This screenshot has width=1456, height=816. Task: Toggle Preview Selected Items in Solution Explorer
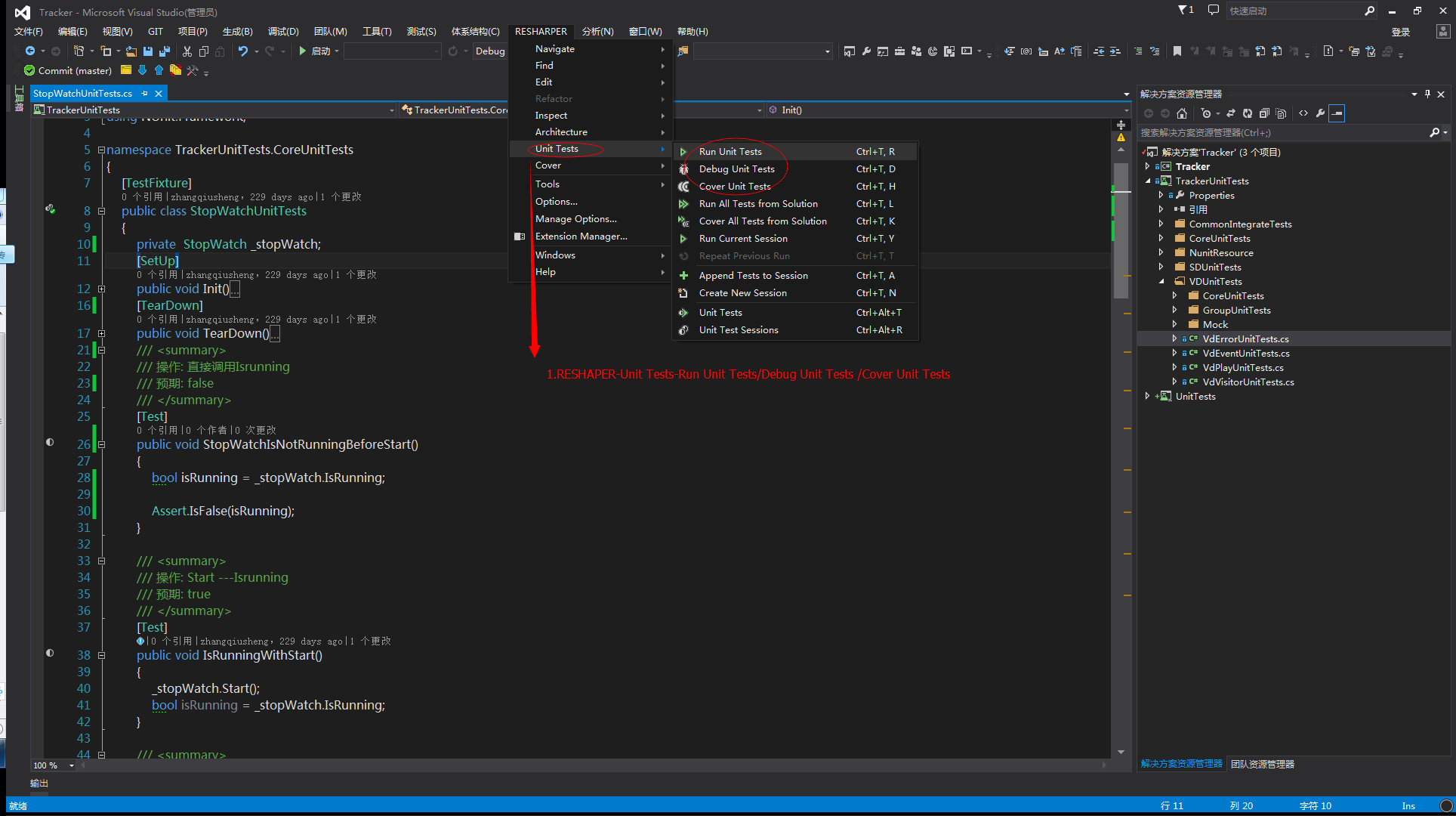click(1337, 113)
